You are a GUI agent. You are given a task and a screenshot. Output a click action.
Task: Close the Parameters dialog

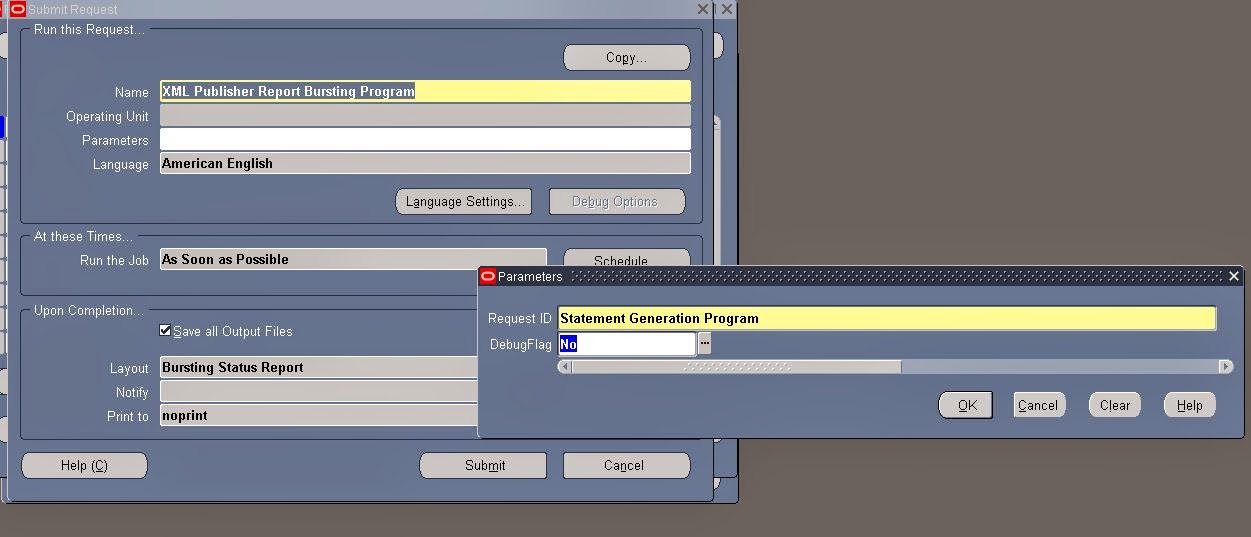tap(1234, 276)
